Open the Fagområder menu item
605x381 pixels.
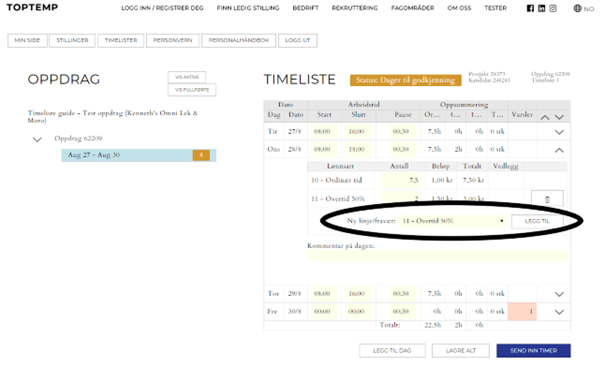(412, 8)
